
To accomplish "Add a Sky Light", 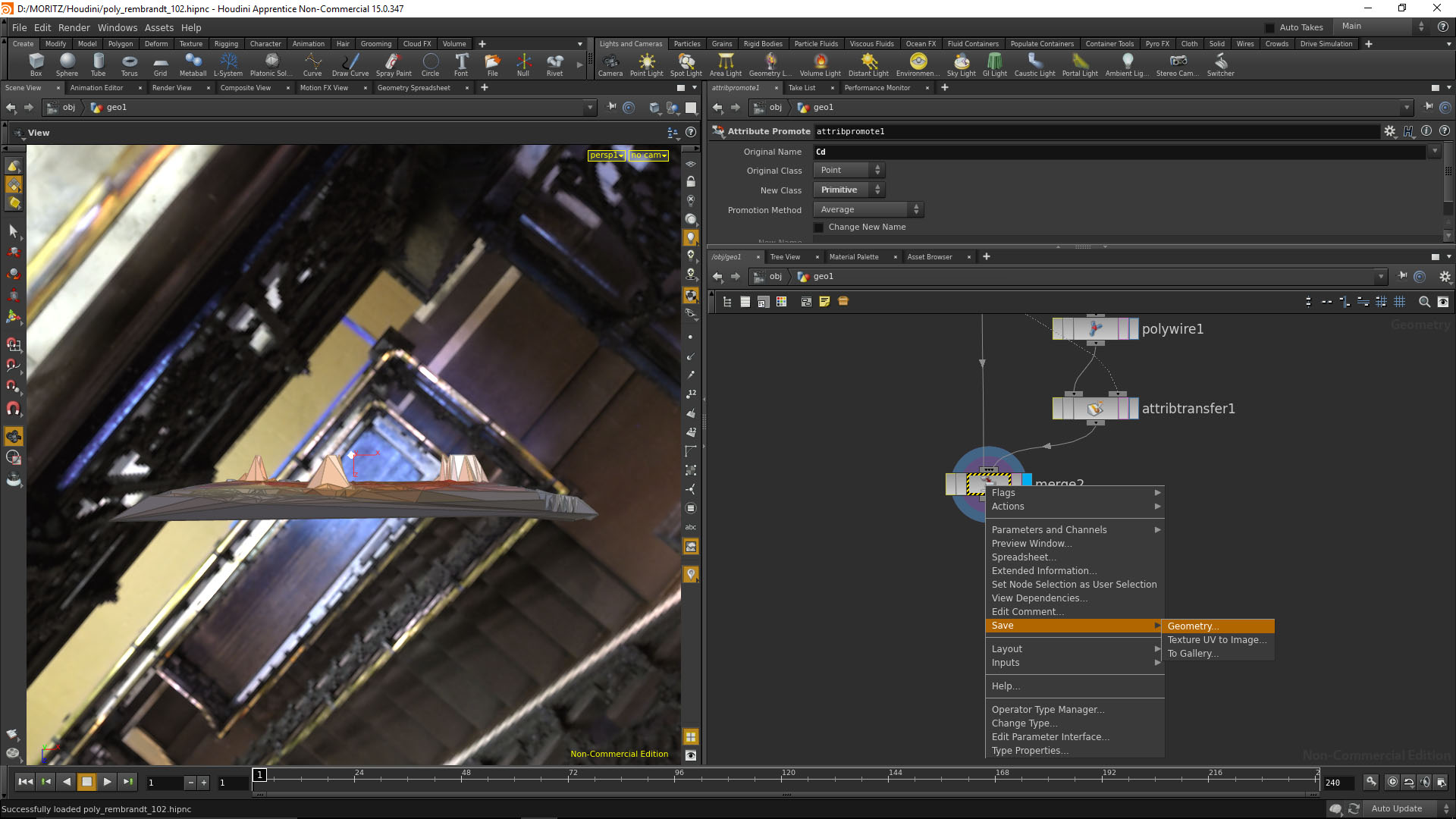I will click(x=961, y=64).
